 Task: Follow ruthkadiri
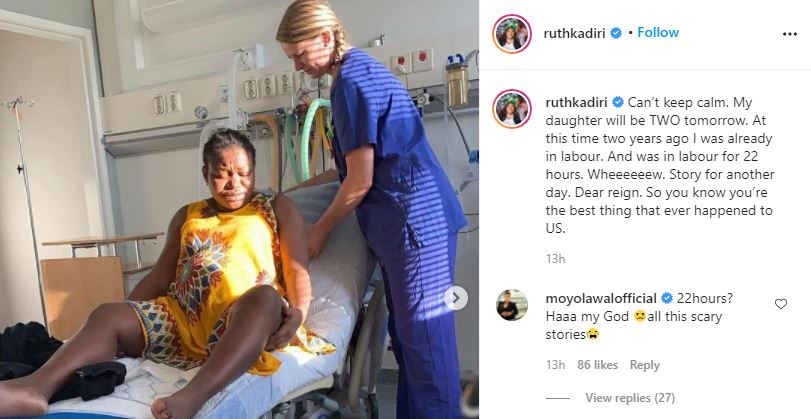[x=658, y=33]
